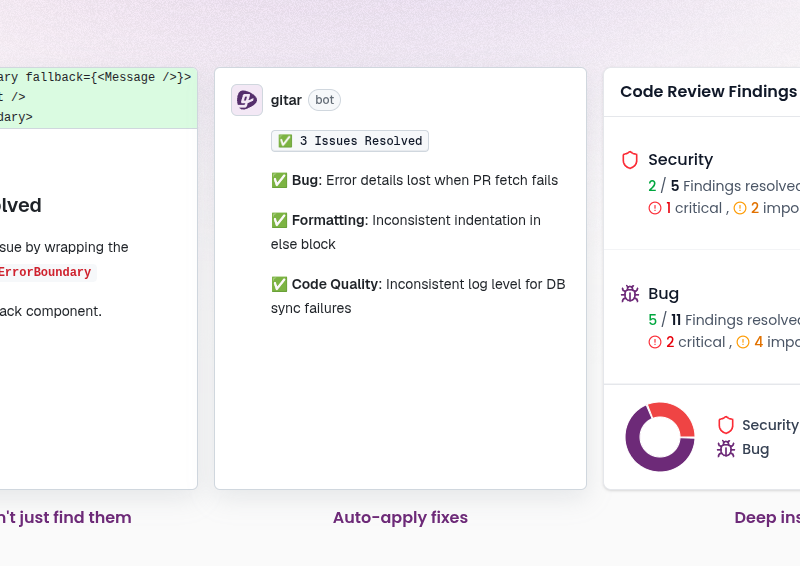This screenshot has height=566, width=800.
Task: Click 'sue by wrapping the' text in left card
Action: pyautogui.click(x=64, y=248)
